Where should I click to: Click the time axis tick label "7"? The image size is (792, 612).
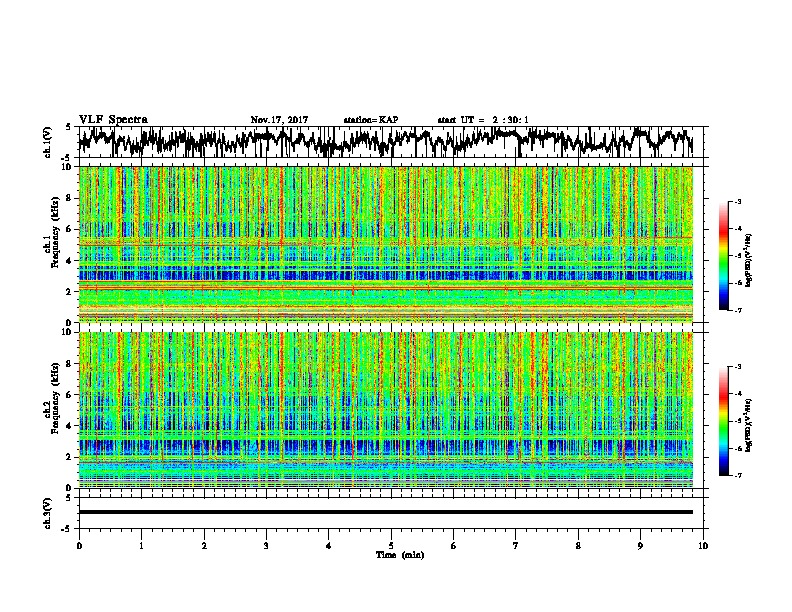(516, 545)
